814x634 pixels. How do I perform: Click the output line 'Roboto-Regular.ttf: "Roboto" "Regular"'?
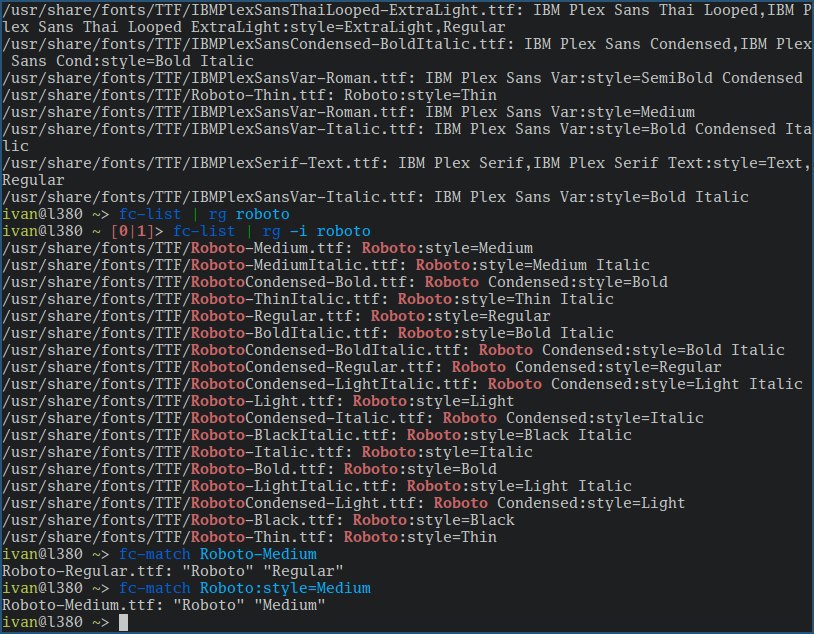tap(172, 571)
